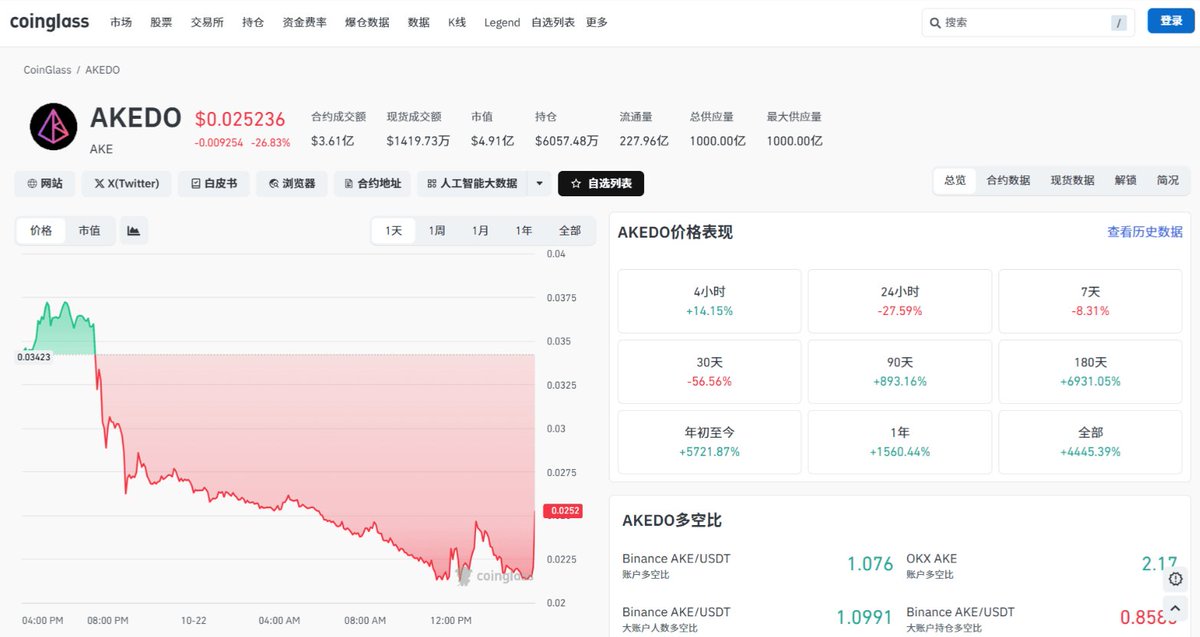Open the 爆仓数据 menu
This screenshot has height=637, width=1200.
click(367, 22)
